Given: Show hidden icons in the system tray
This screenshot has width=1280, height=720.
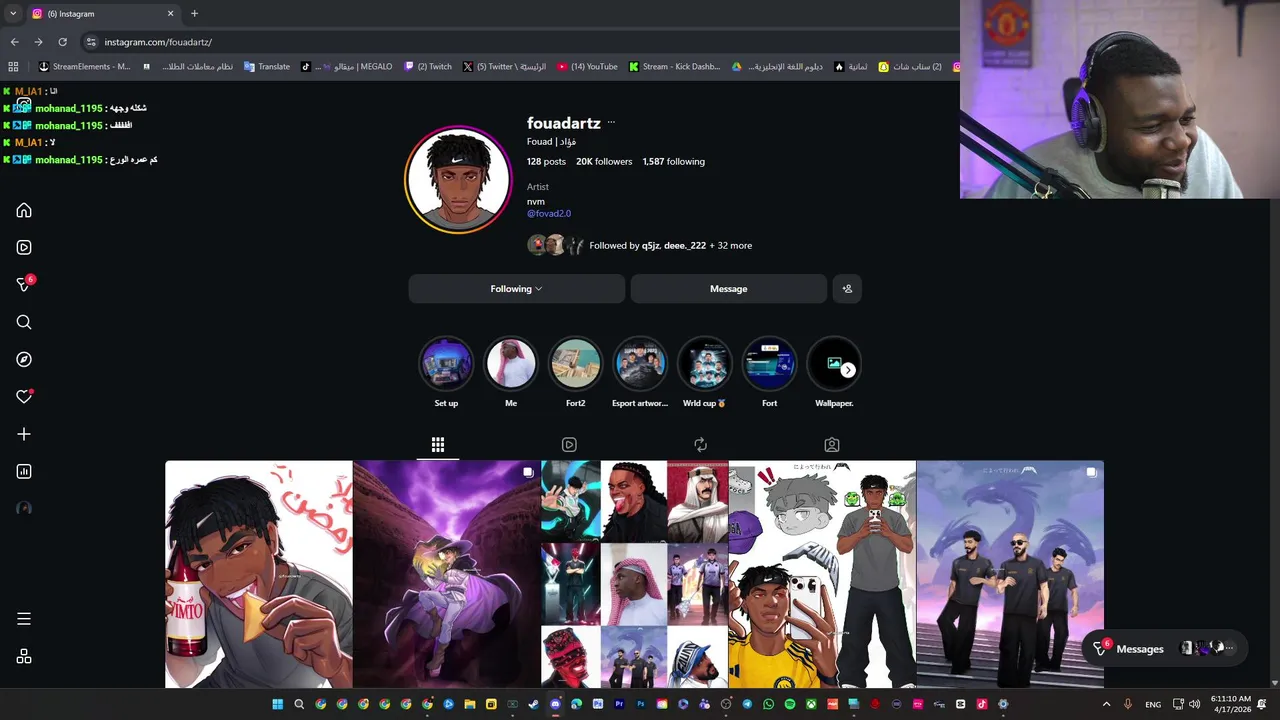Looking at the screenshot, I should pyautogui.click(x=1106, y=704).
